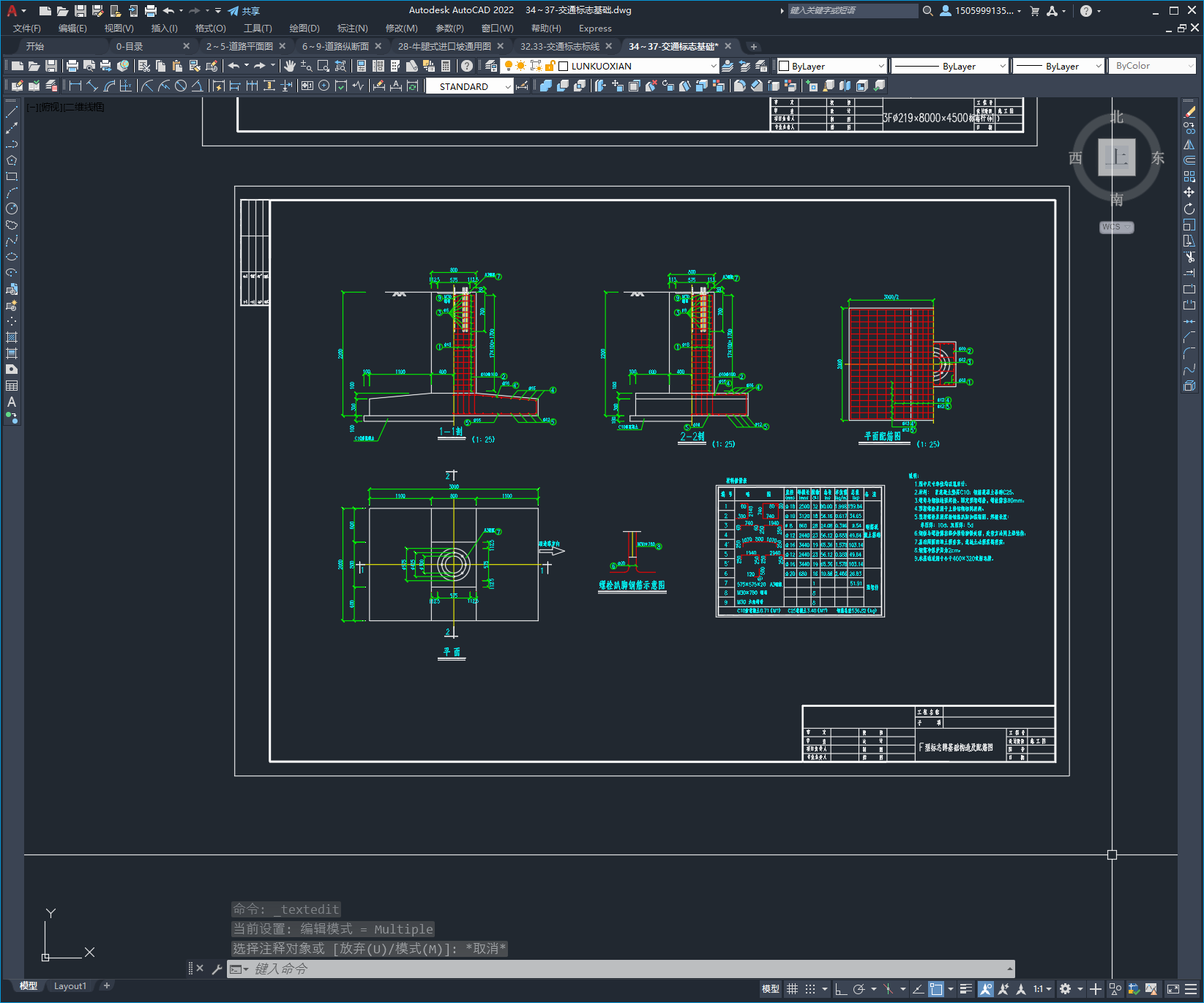Toggle Clean Screen full-screen mode
The width and height of the screenshot is (1204, 1003).
pyautogui.click(x=1173, y=989)
